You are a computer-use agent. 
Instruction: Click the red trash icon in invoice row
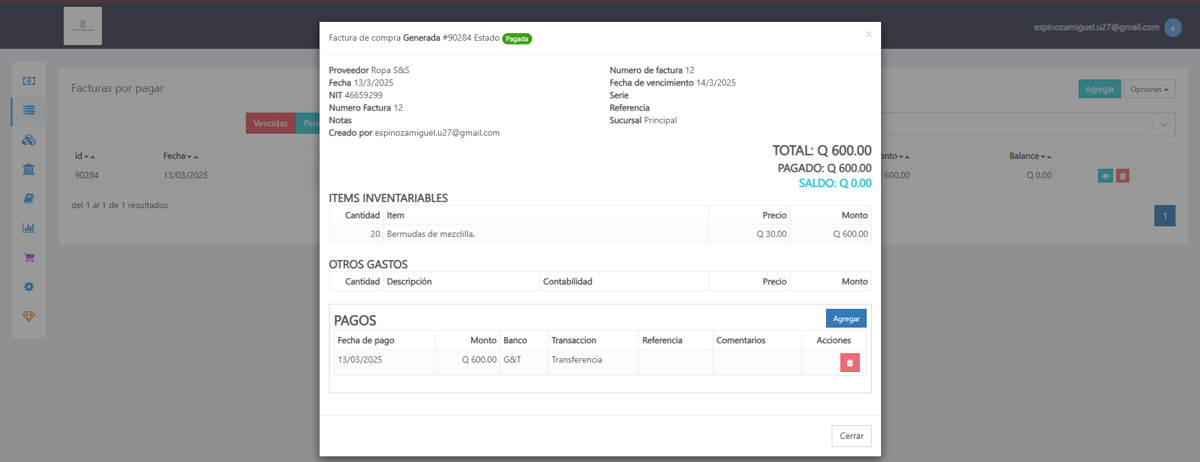click(x=1123, y=175)
